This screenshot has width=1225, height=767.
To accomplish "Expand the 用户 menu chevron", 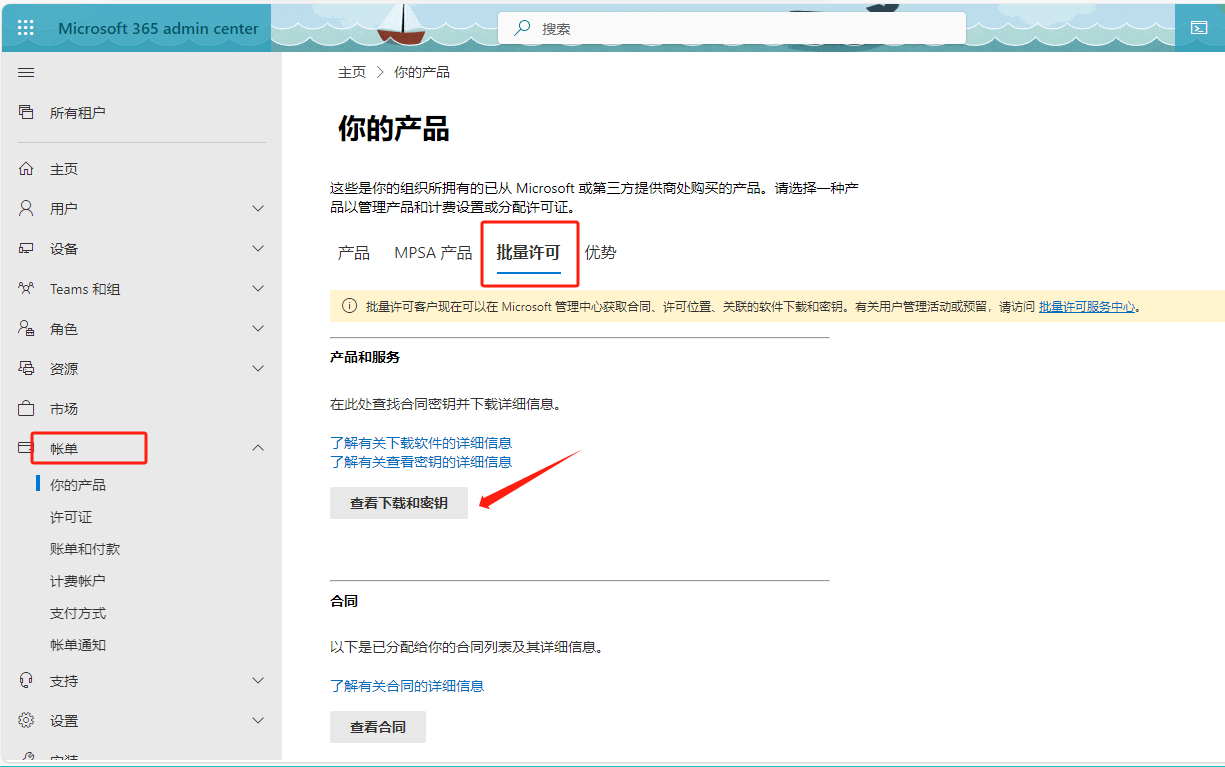I will [x=258, y=209].
